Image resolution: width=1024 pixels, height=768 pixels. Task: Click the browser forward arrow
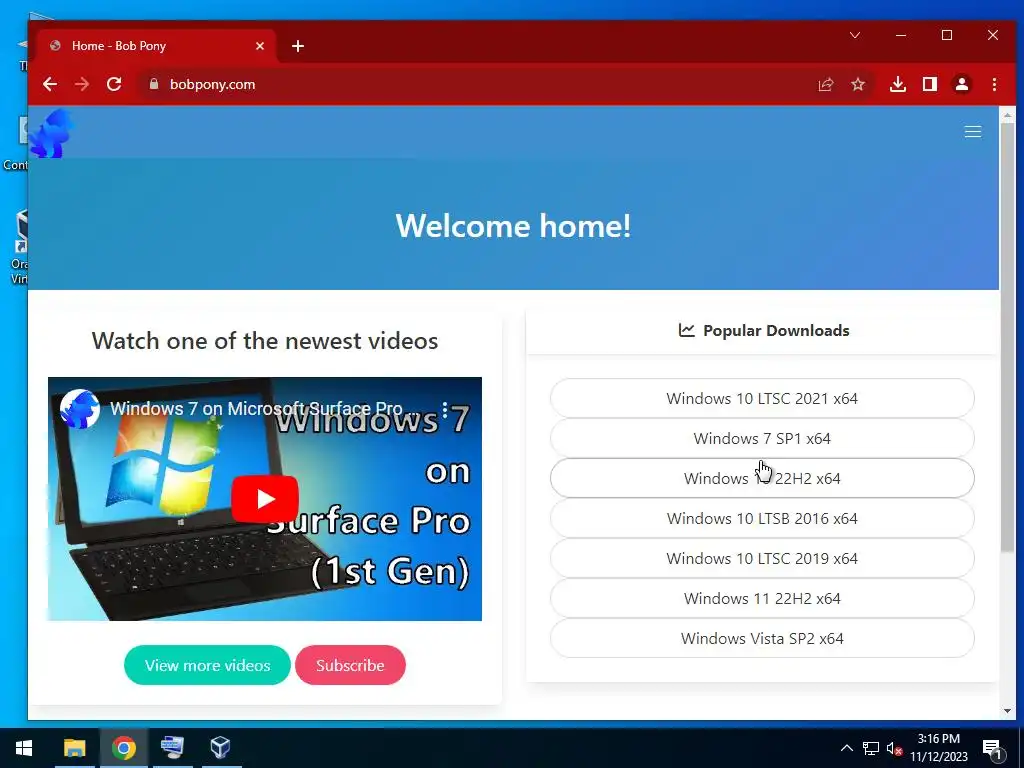coord(82,84)
